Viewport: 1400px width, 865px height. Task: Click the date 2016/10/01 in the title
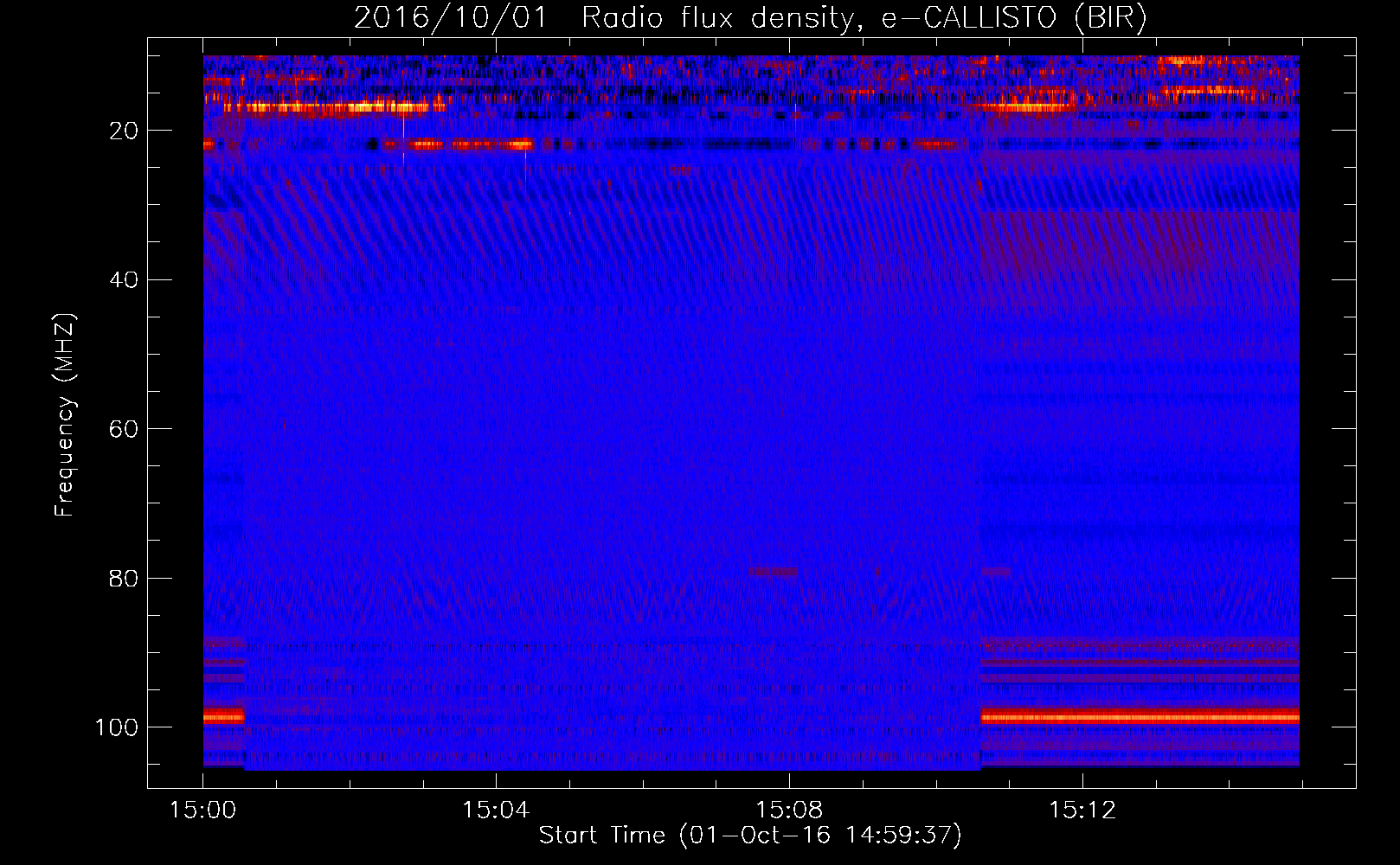pos(451,17)
